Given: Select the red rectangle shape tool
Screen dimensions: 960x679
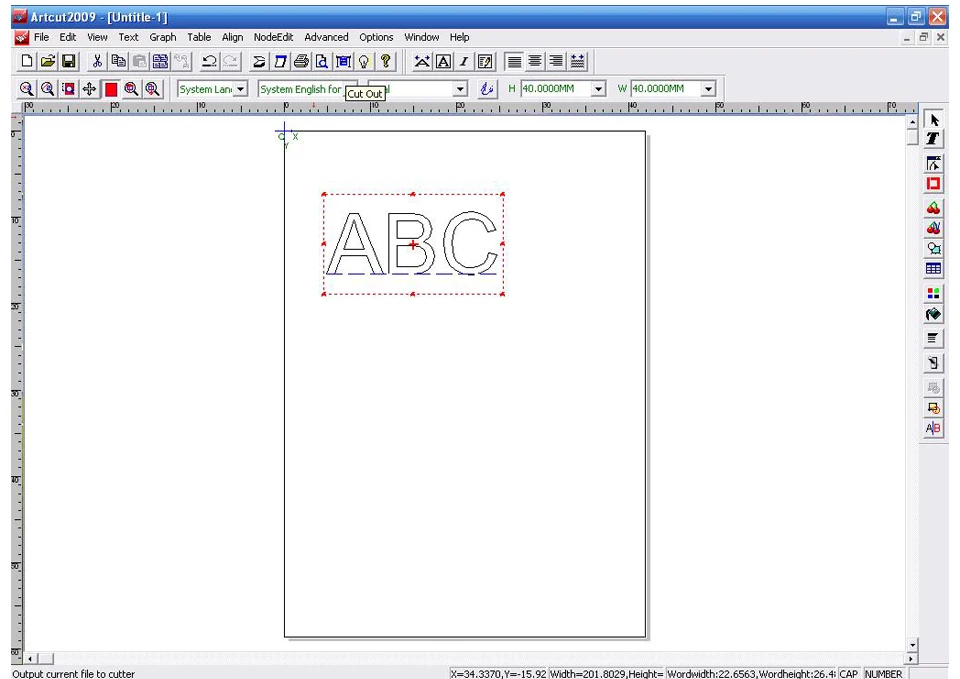Looking at the screenshot, I should point(933,183).
